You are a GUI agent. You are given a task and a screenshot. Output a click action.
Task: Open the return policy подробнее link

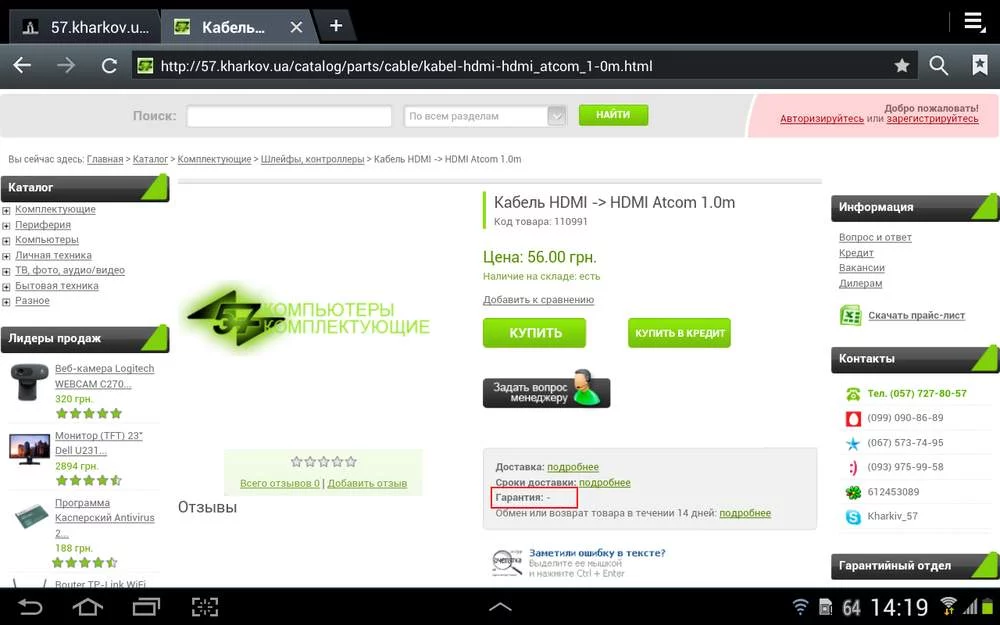(745, 513)
